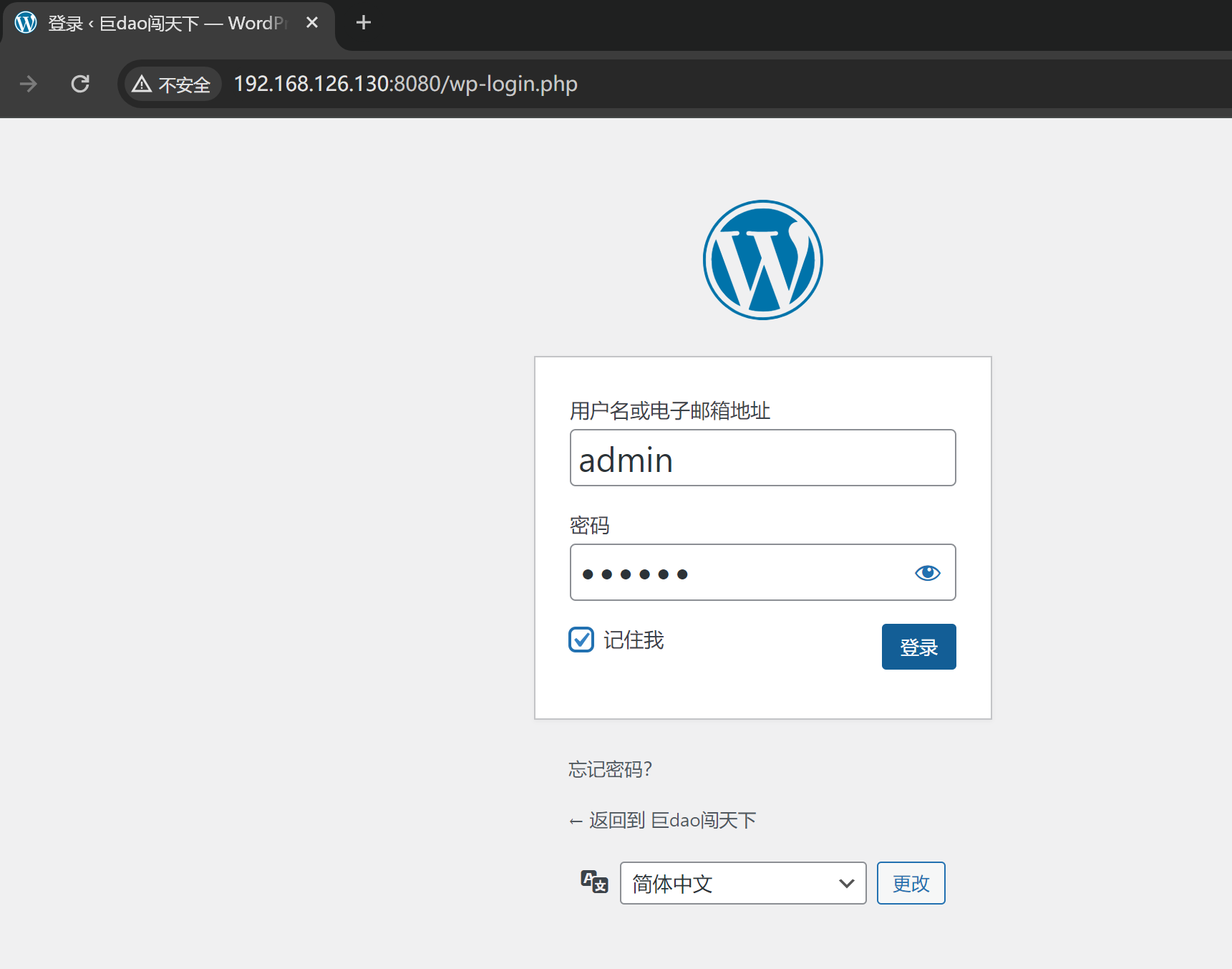Click the chevron arrow in language selector
Image resolution: width=1232 pixels, height=969 pixels.
tap(846, 883)
